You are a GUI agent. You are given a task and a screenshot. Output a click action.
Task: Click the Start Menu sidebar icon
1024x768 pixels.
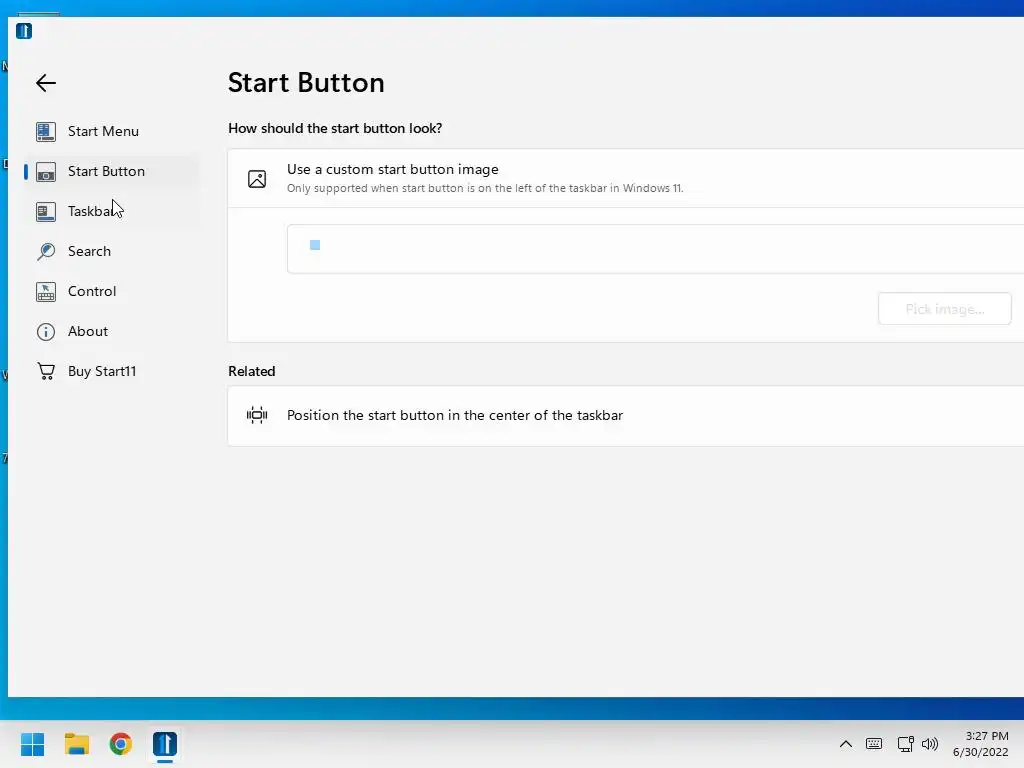(x=46, y=132)
